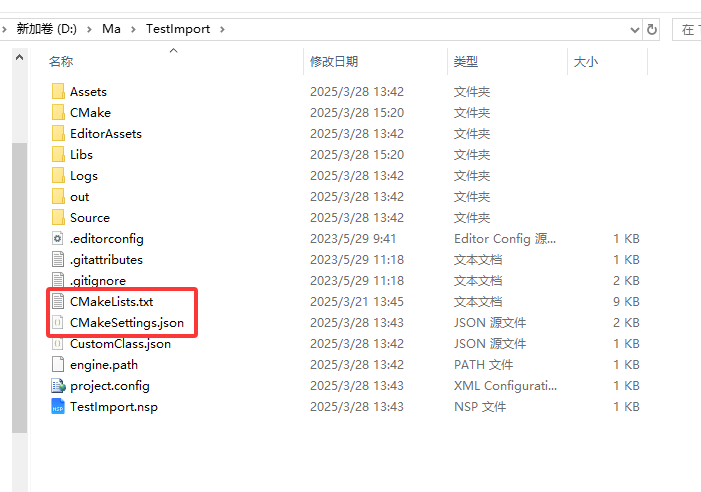Sort by the 大小 column header
Screen dimensions: 701x492
pos(585,62)
